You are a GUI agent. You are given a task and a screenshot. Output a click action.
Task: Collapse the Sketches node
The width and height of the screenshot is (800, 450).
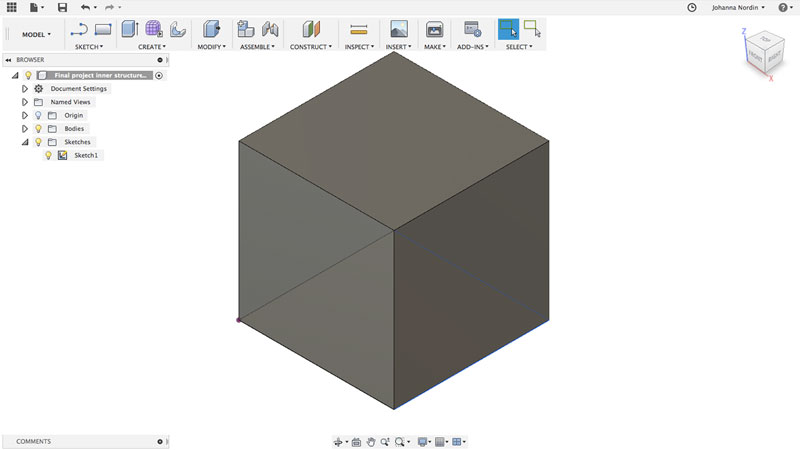pyautogui.click(x=25, y=142)
